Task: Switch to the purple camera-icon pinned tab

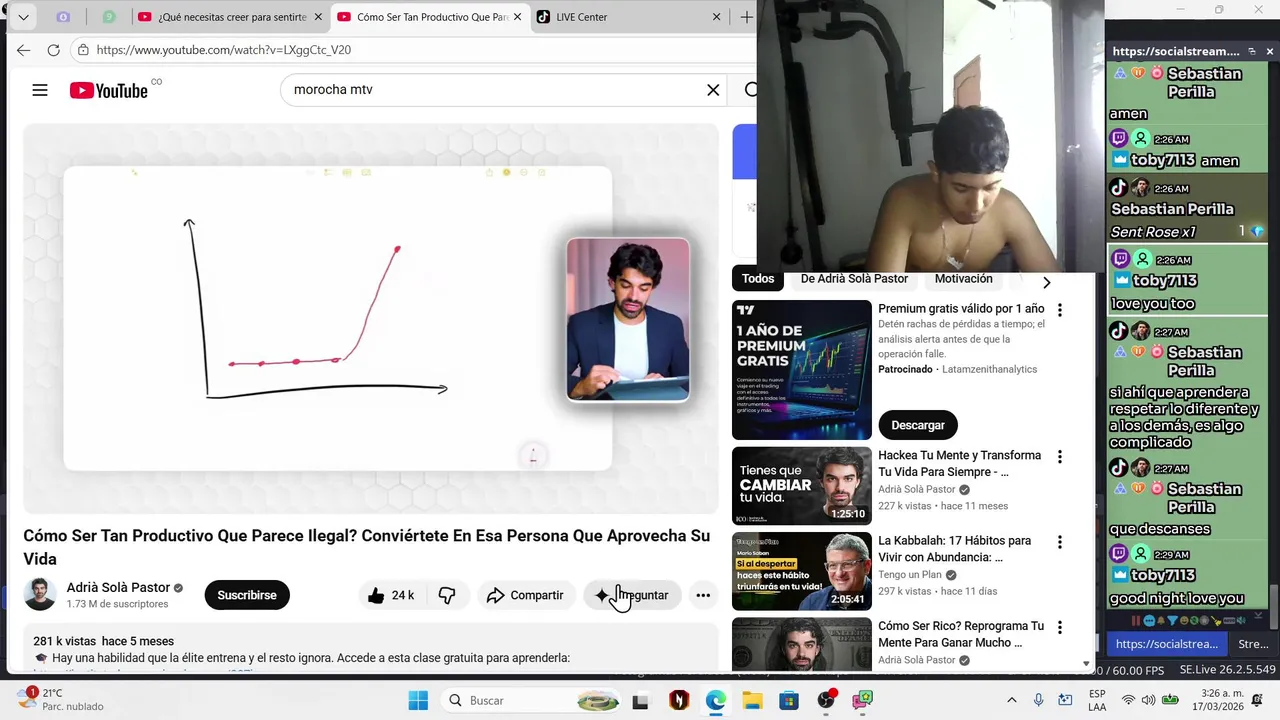Action: point(63,17)
